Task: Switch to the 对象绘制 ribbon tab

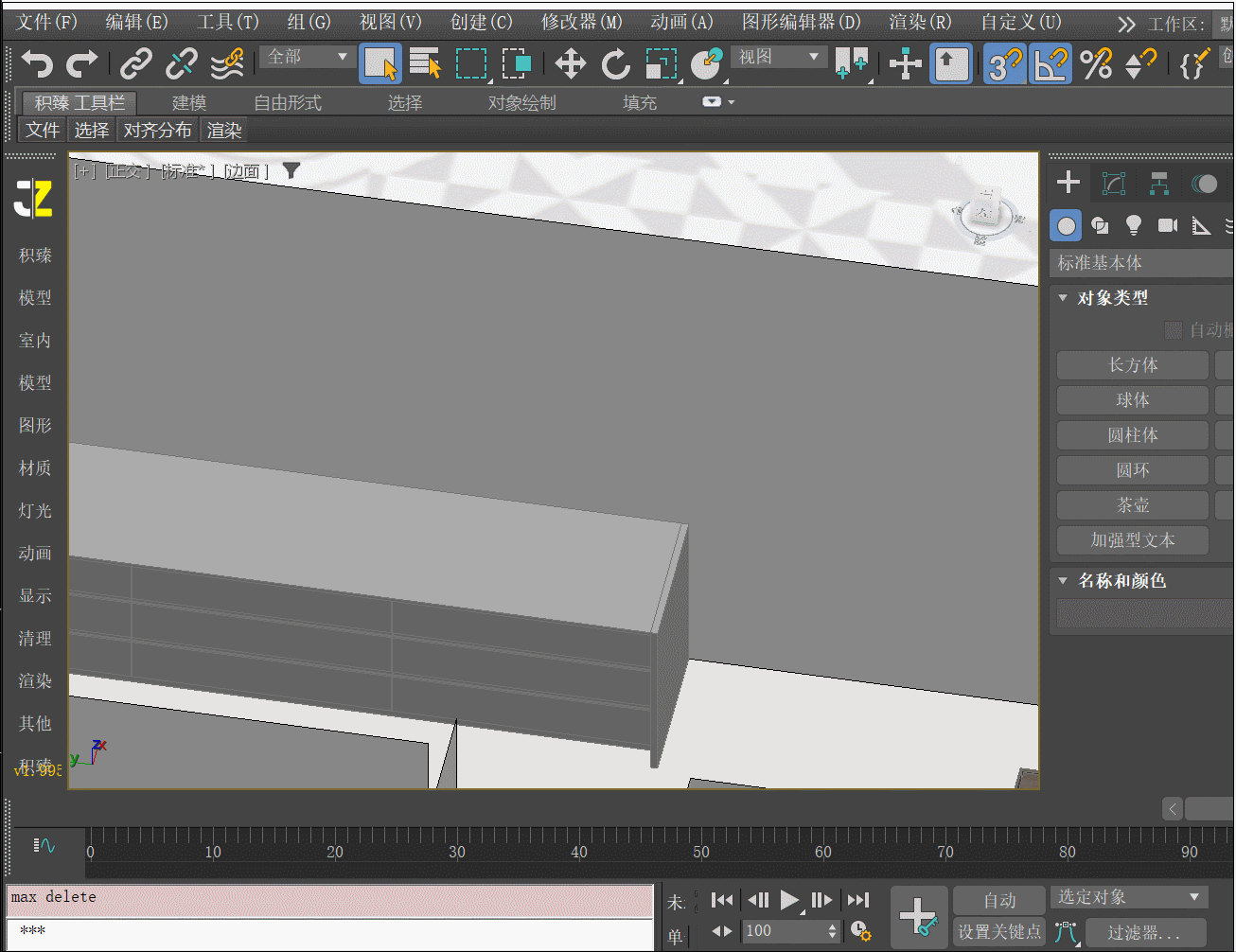Action: 521,102
